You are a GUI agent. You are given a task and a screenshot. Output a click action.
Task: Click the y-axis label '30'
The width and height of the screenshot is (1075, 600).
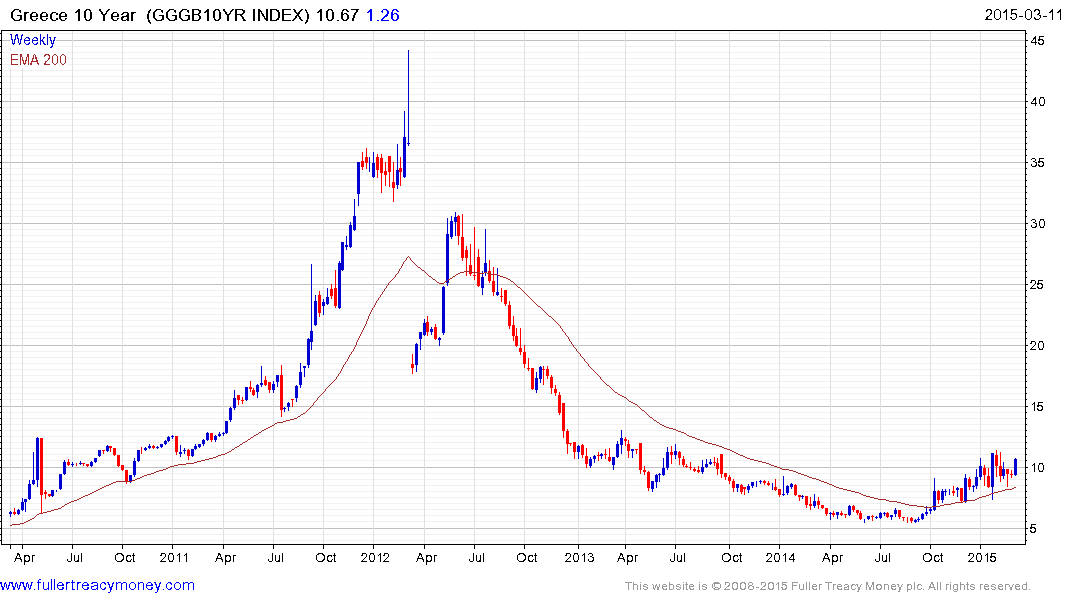1037,224
